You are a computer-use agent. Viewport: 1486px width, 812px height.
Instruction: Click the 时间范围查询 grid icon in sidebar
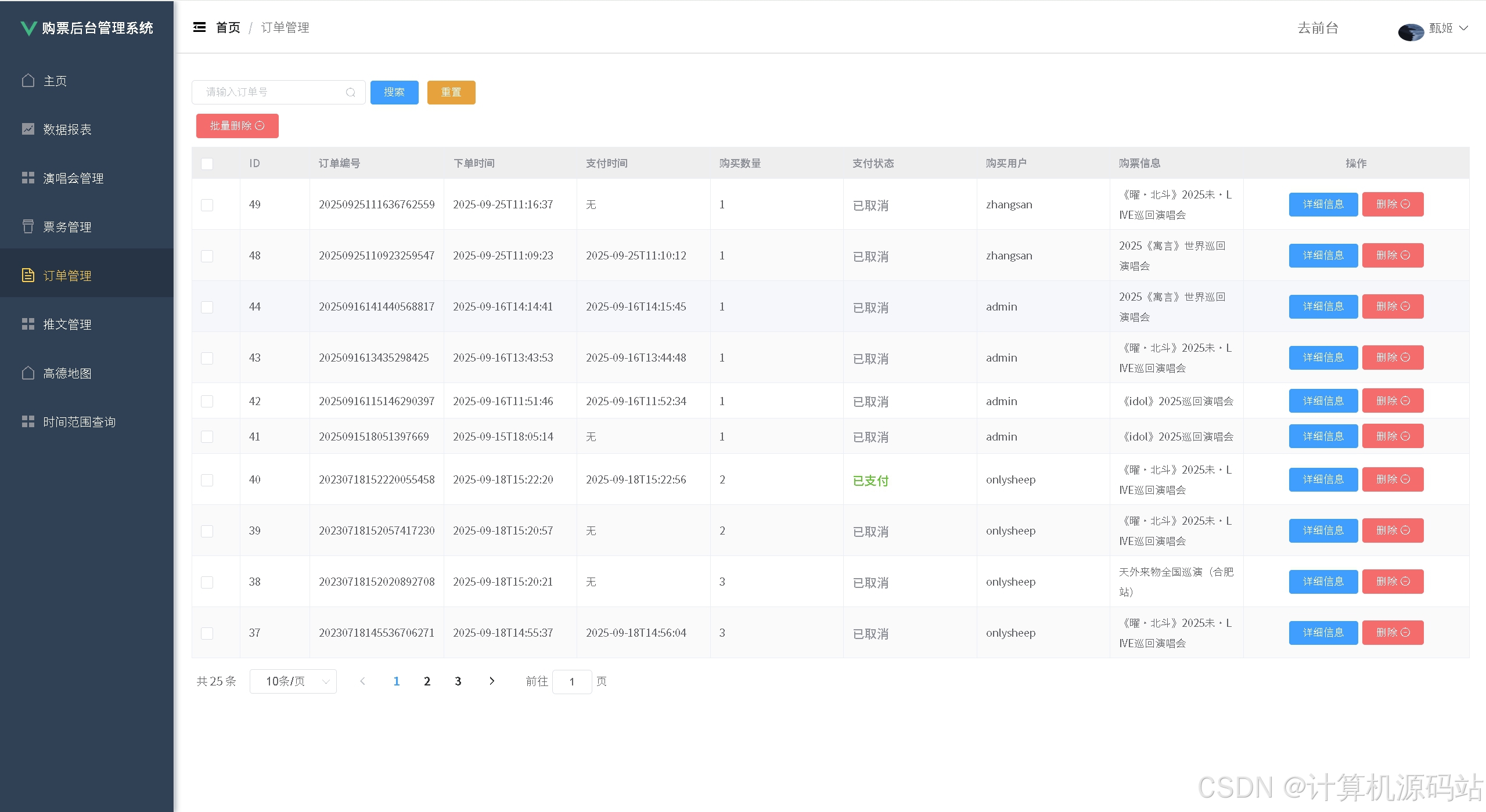(x=28, y=421)
